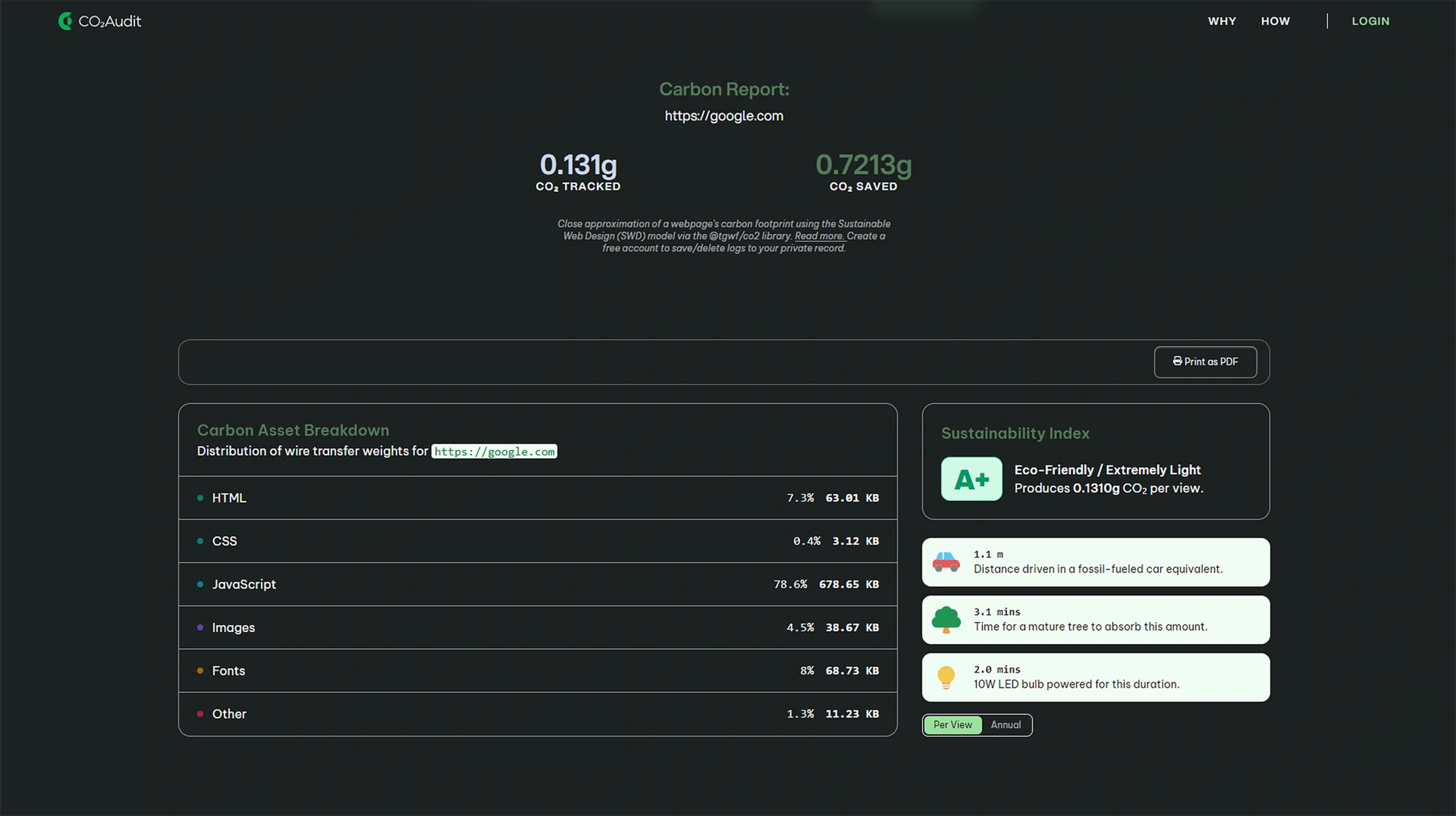This screenshot has width=1456, height=816.
Task: Click the green tree icon
Action: (946, 620)
